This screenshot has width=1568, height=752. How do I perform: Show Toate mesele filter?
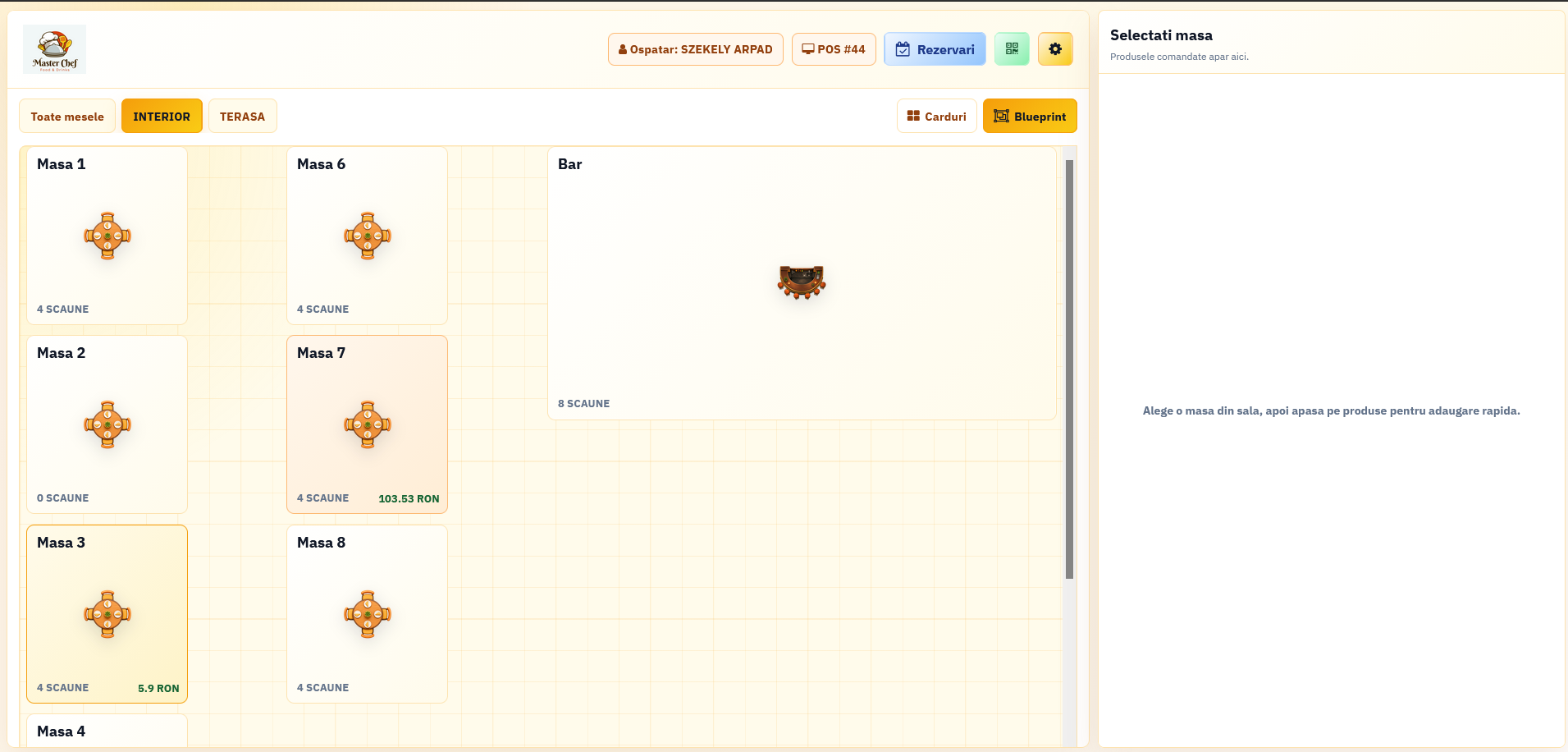pyautogui.click(x=67, y=116)
